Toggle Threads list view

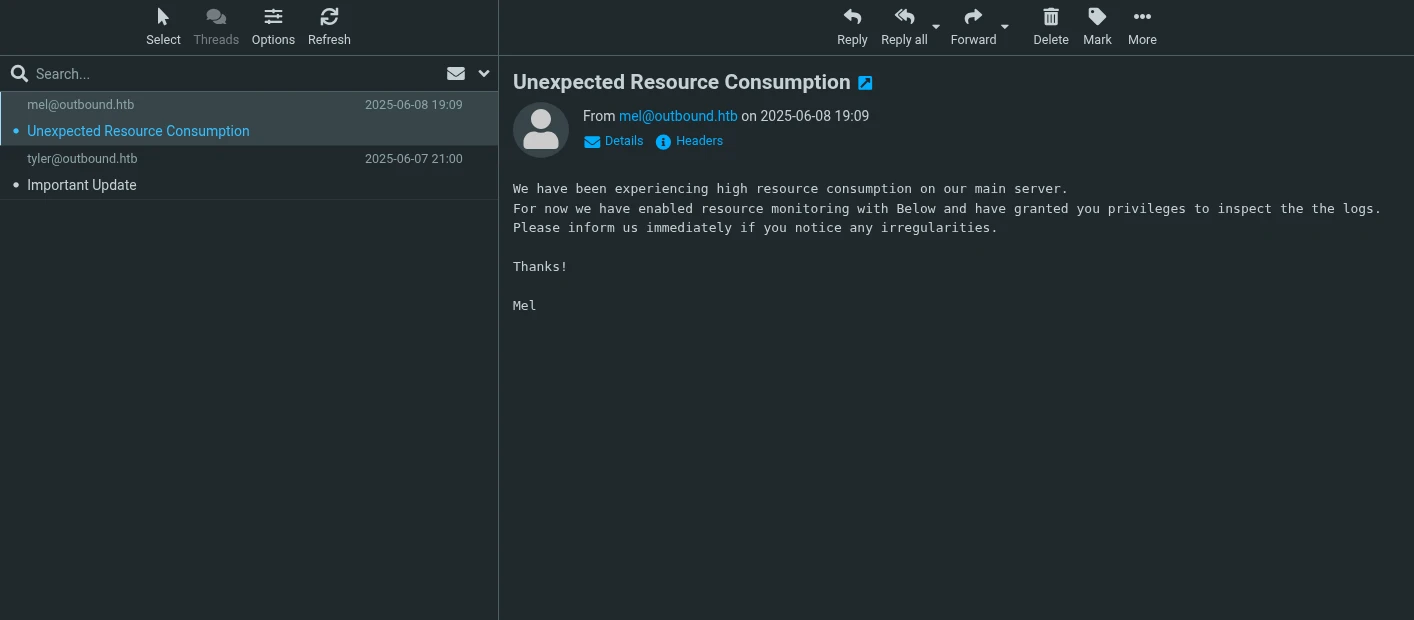pyautogui.click(x=216, y=18)
